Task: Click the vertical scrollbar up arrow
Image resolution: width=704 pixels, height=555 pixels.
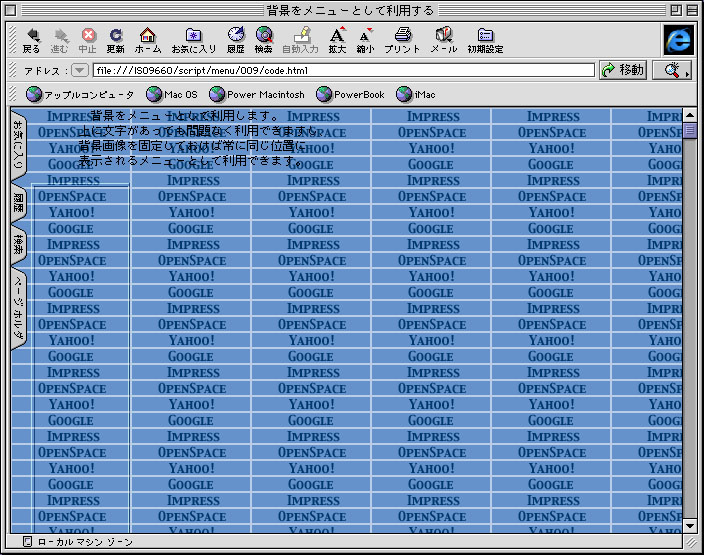Action: pos(689,115)
